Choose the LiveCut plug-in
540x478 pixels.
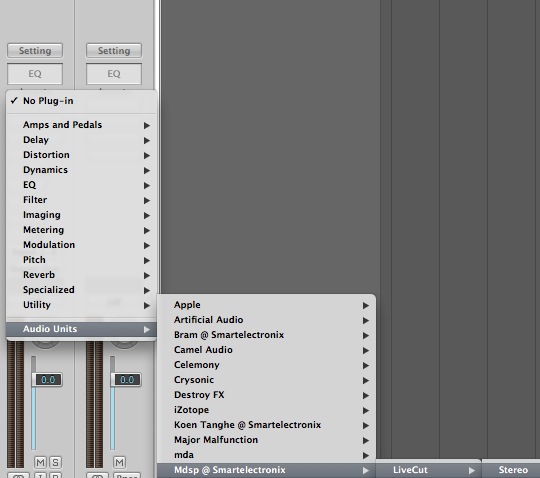[428, 470]
